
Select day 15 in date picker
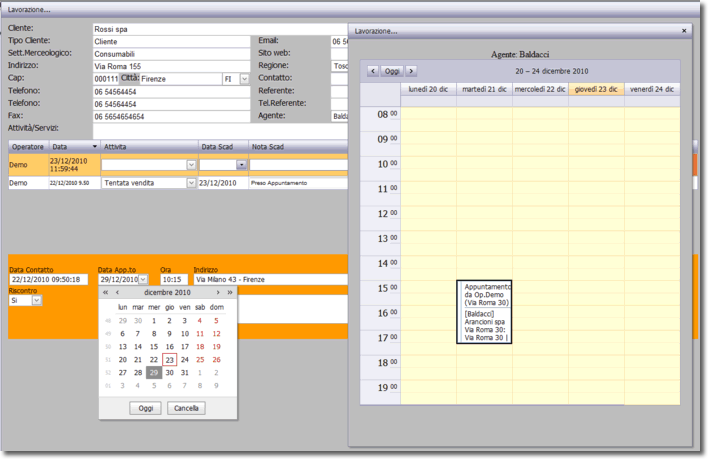click(x=154, y=347)
